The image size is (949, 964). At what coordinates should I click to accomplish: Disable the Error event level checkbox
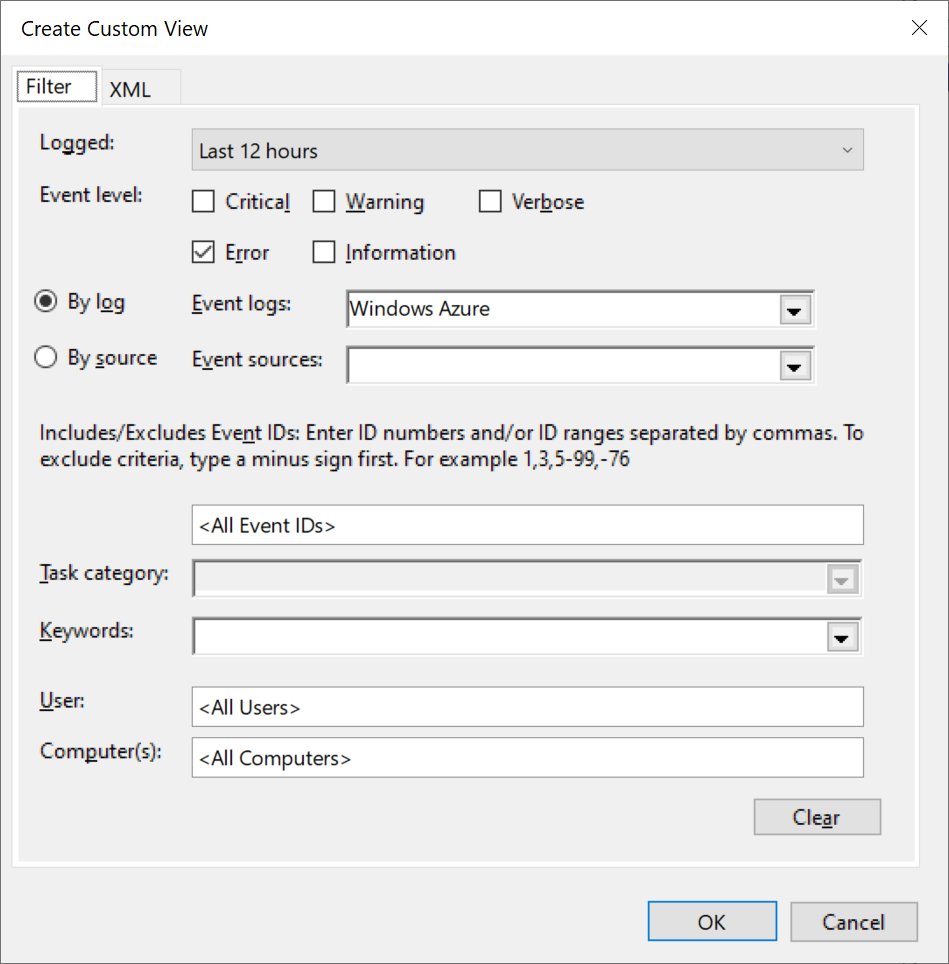click(203, 252)
